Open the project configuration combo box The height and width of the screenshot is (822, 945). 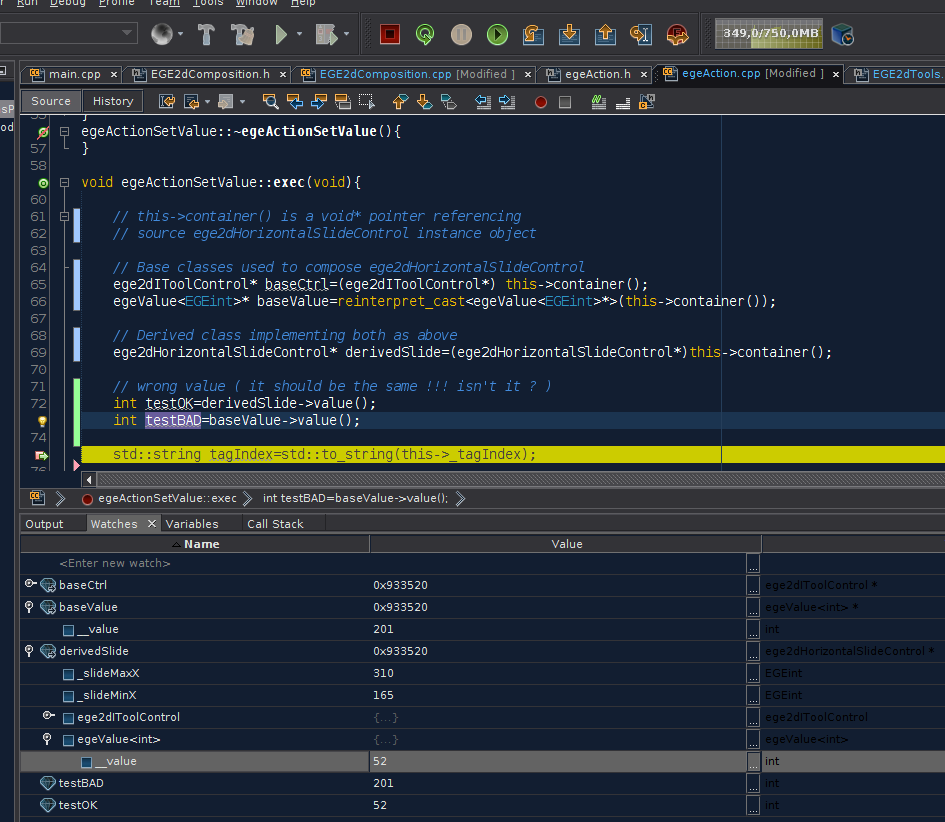68,33
